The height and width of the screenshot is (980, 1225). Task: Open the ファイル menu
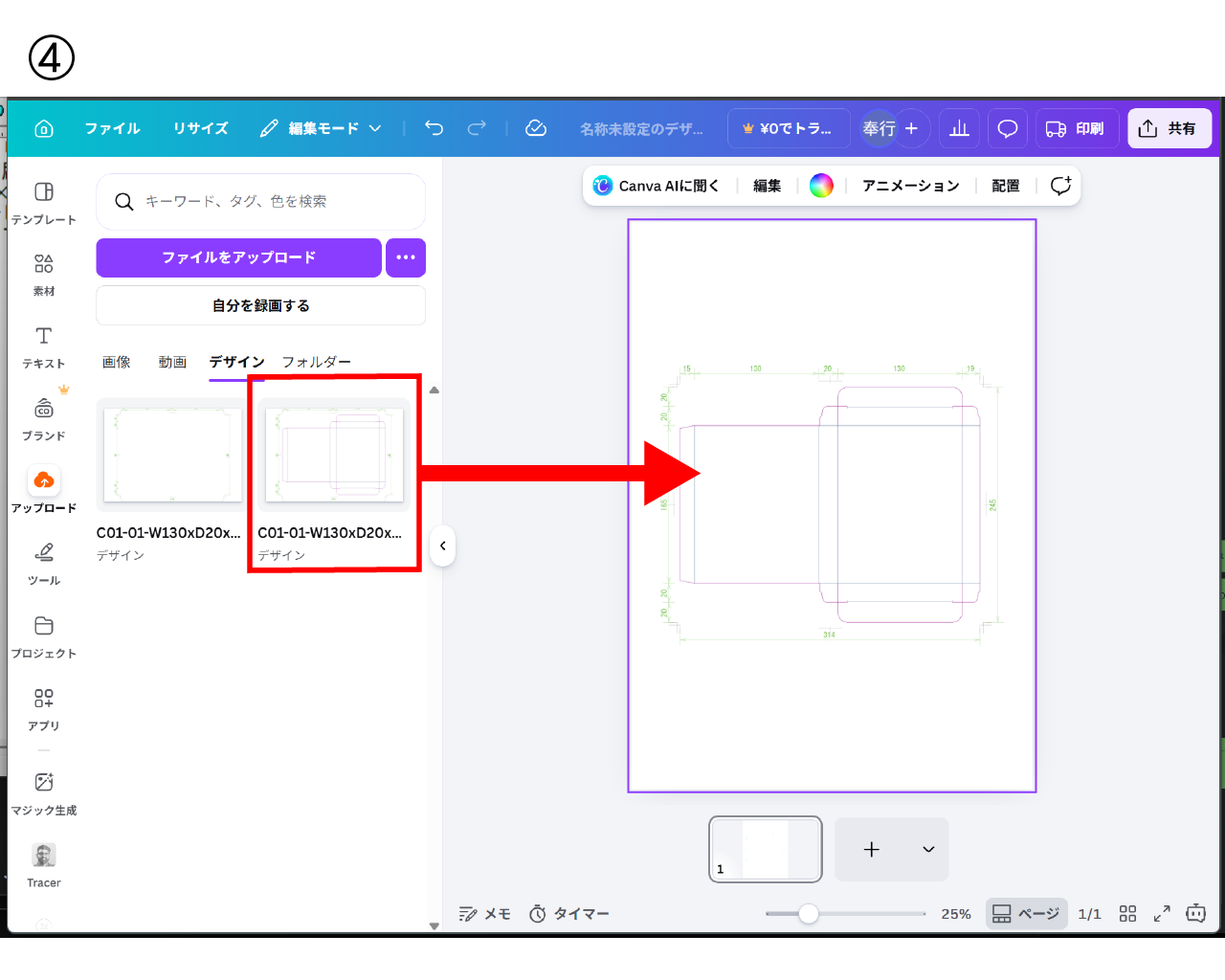point(112,128)
